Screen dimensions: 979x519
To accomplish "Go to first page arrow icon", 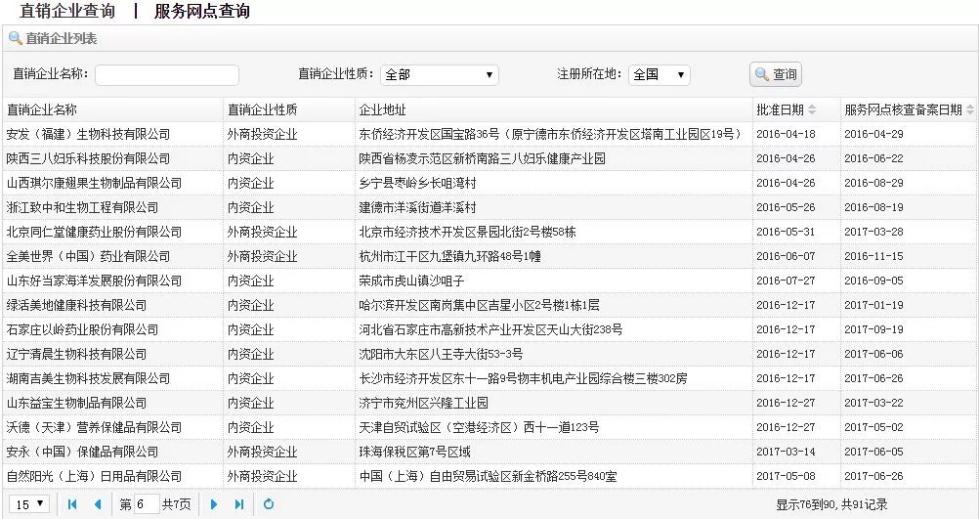I will (x=71, y=503).
